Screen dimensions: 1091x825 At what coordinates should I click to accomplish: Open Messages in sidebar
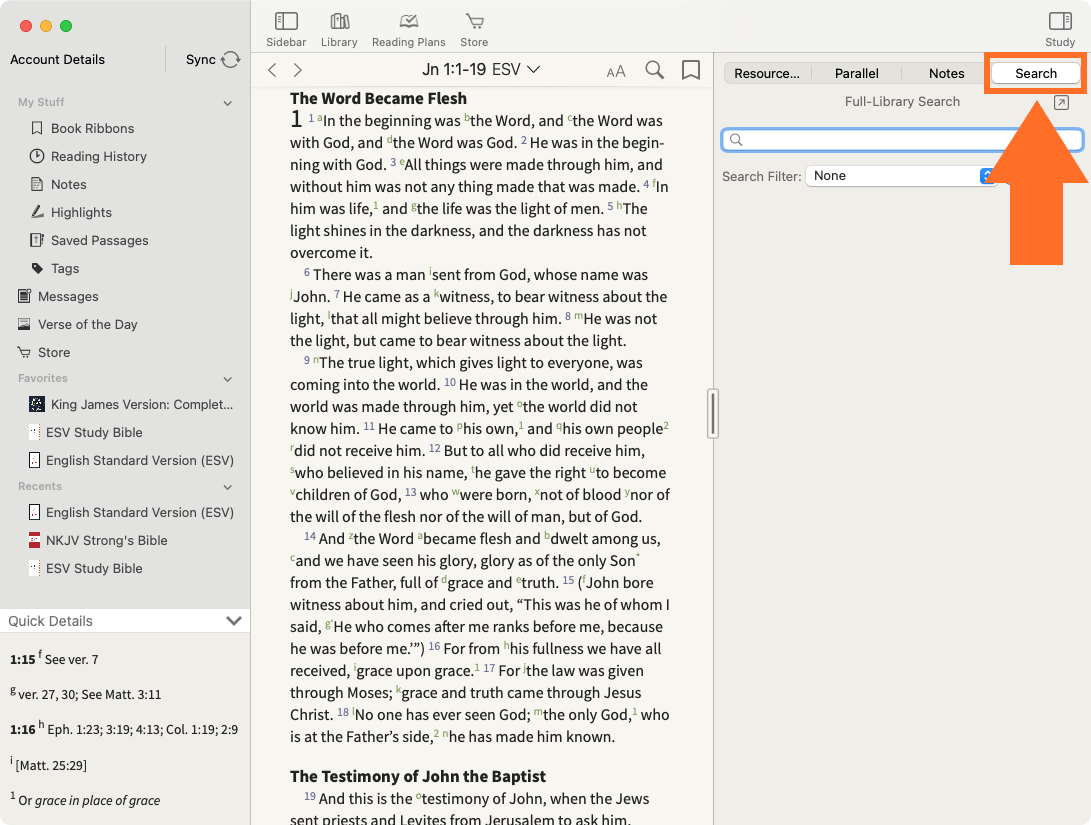pyautogui.click(x=58, y=296)
